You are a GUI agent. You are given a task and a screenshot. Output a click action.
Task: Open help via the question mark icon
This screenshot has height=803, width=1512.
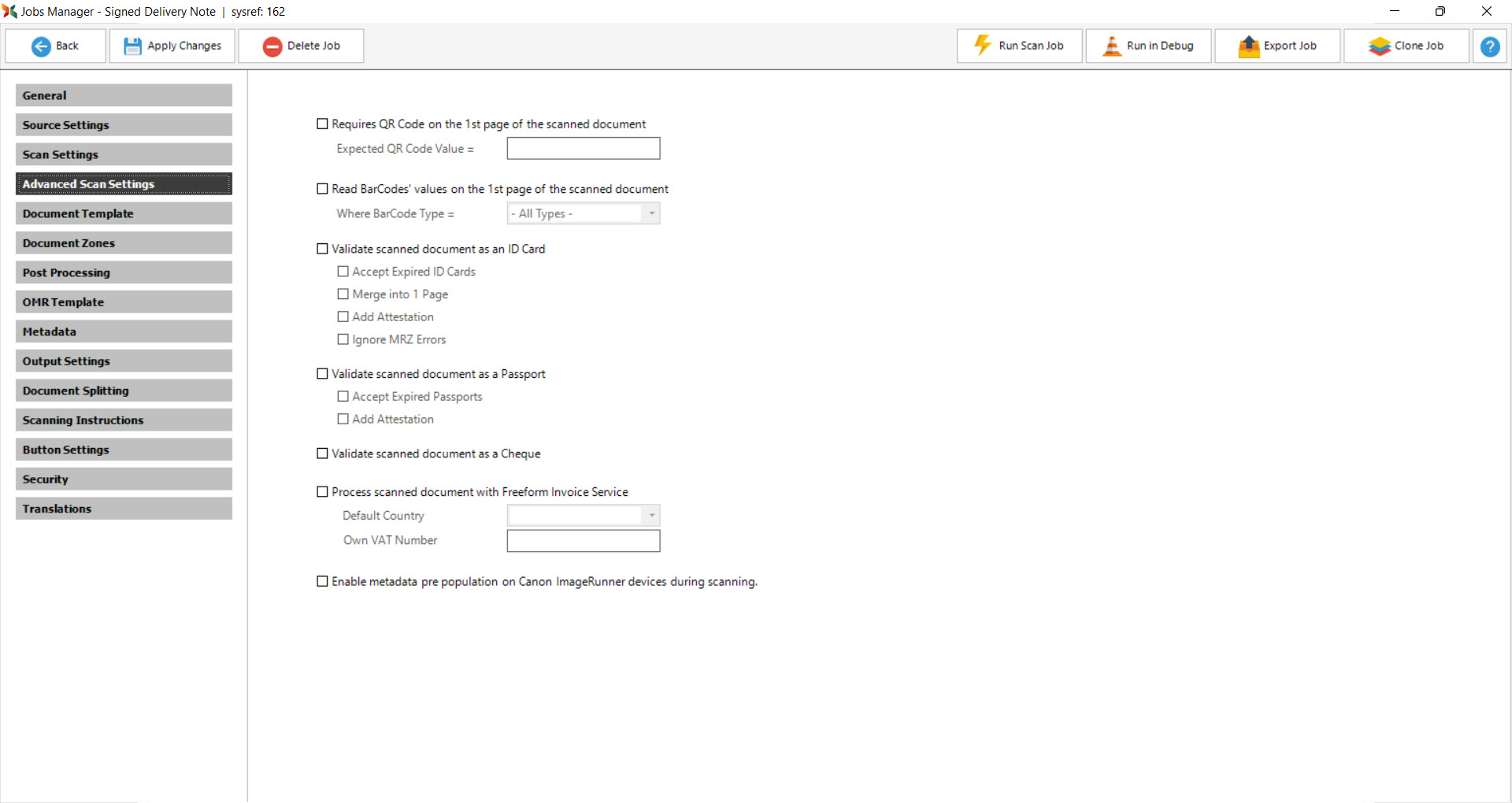click(x=1489, y=46)
